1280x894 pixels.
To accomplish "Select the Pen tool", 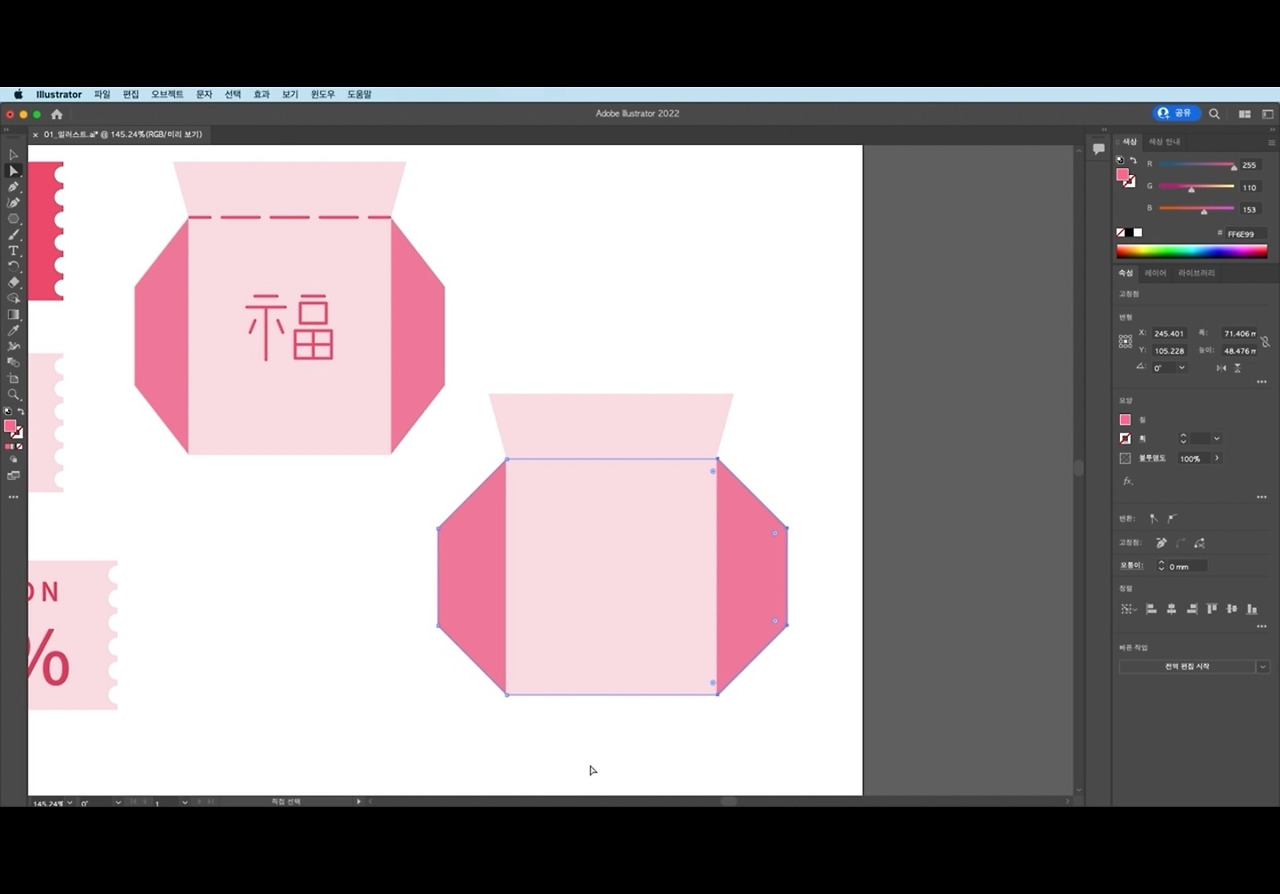I will [x=13, y=187].
